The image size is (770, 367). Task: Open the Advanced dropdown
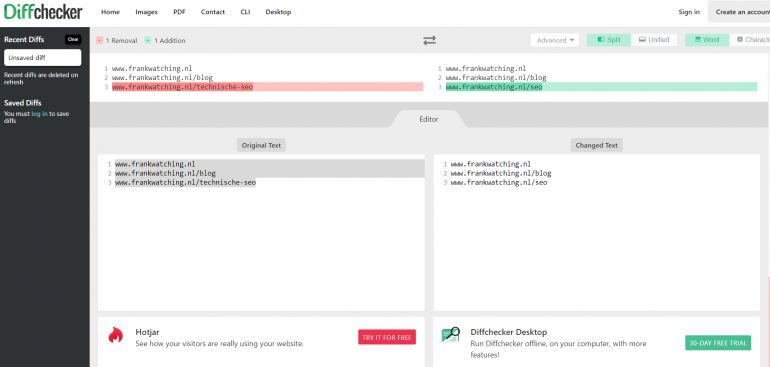(554, 40)
